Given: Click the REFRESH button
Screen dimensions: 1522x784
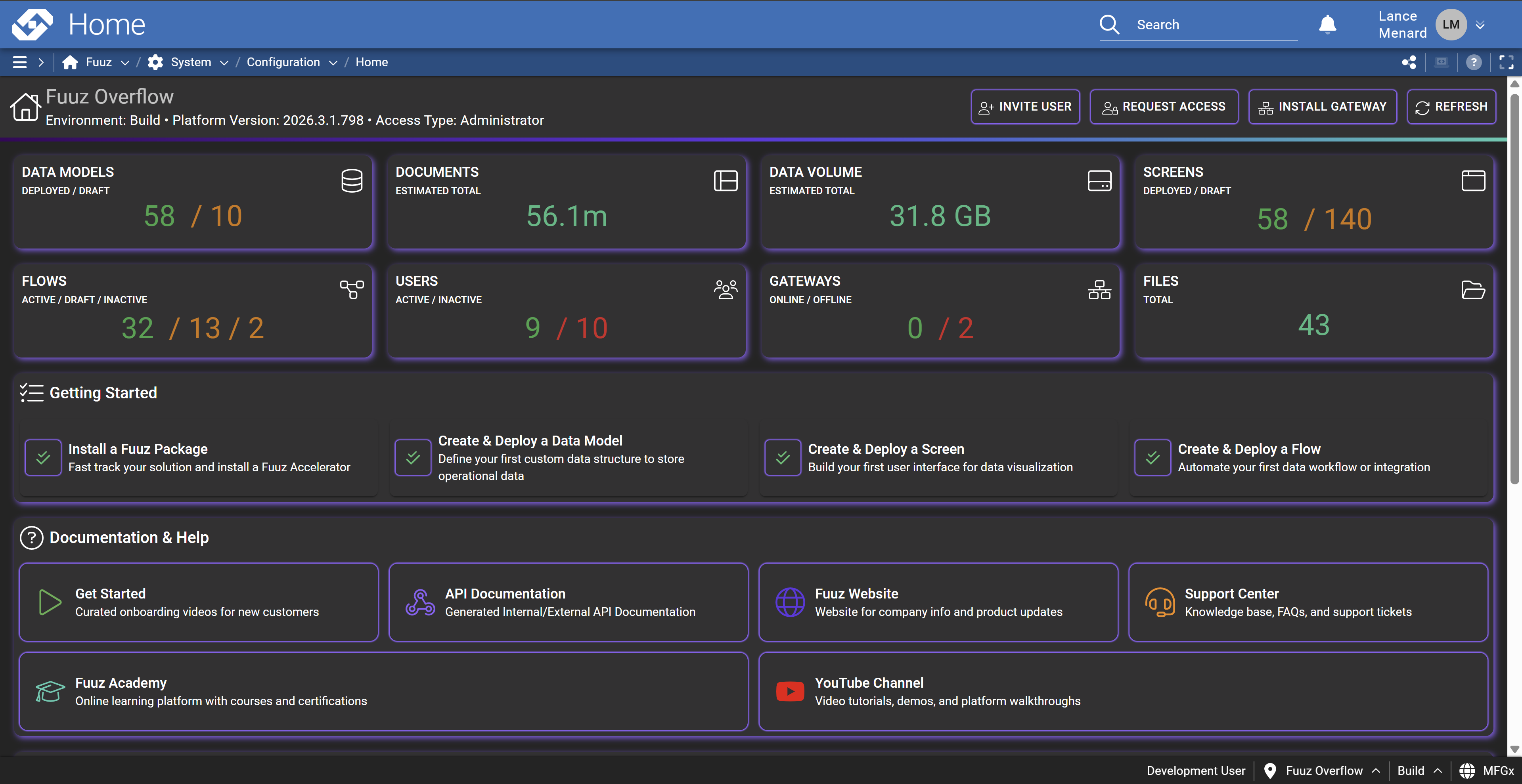Looking at the screenshot, I should [x=1451, y=107].
